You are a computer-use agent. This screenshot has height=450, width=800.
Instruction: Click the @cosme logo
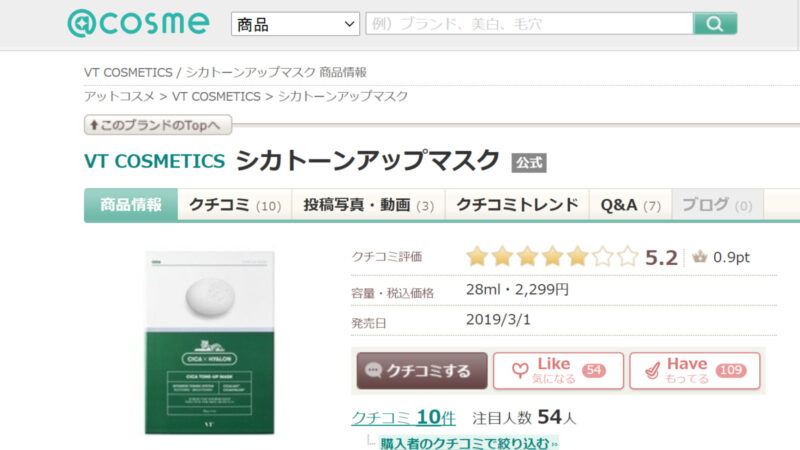coord(138,23)
